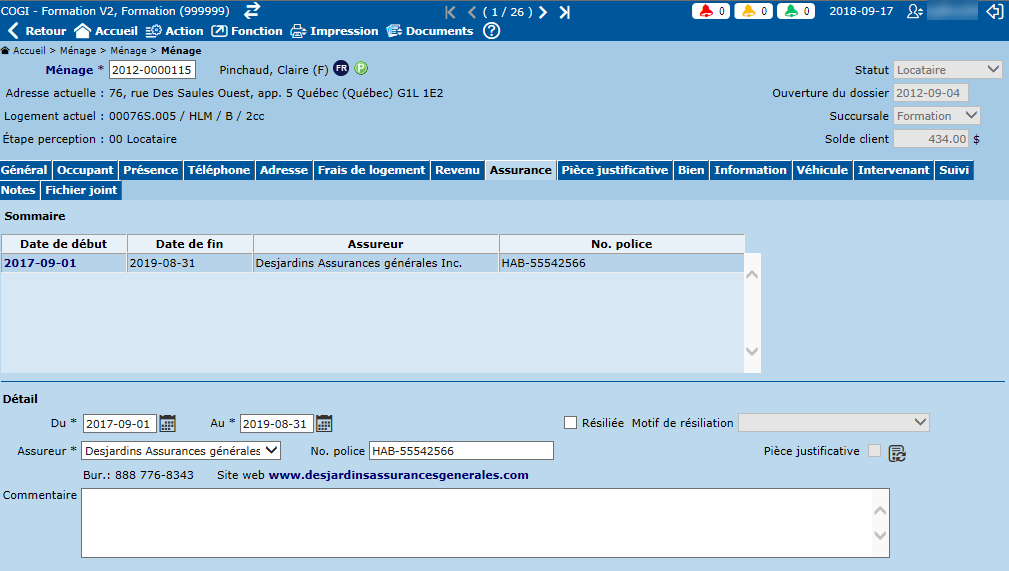Open the calendar picker beside the Du date
The width and height of the screenshot is (1009, 571).
[168, 423]
